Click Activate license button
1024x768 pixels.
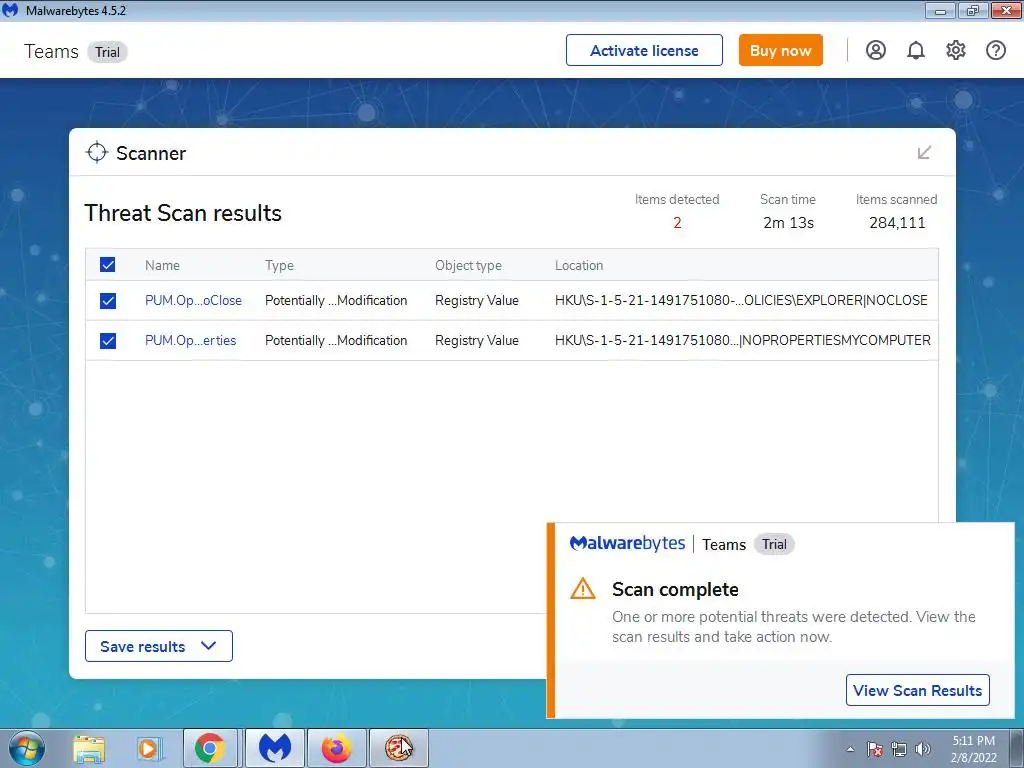point(644,50)
